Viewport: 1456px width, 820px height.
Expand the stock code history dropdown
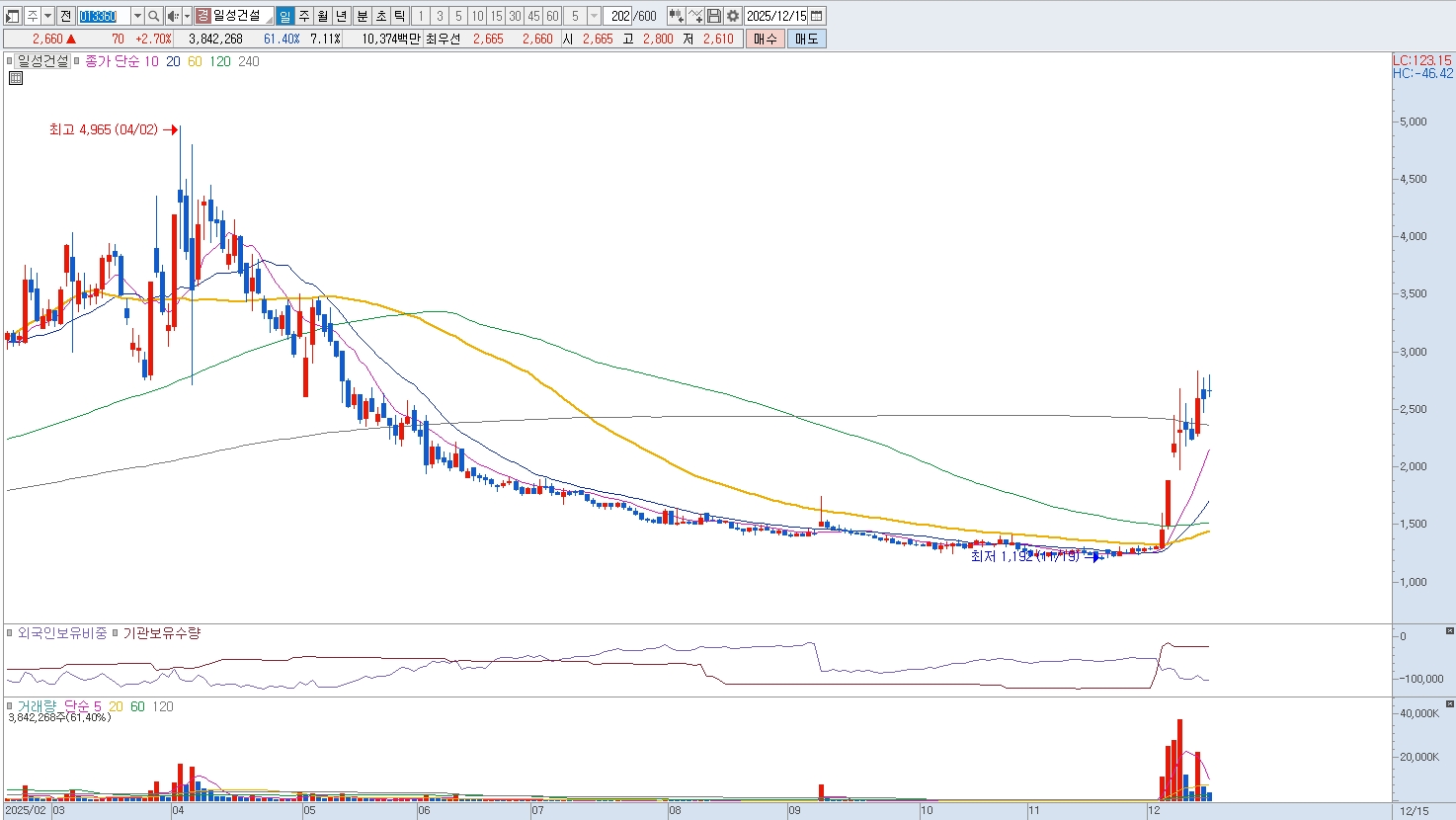pos(137,16)
